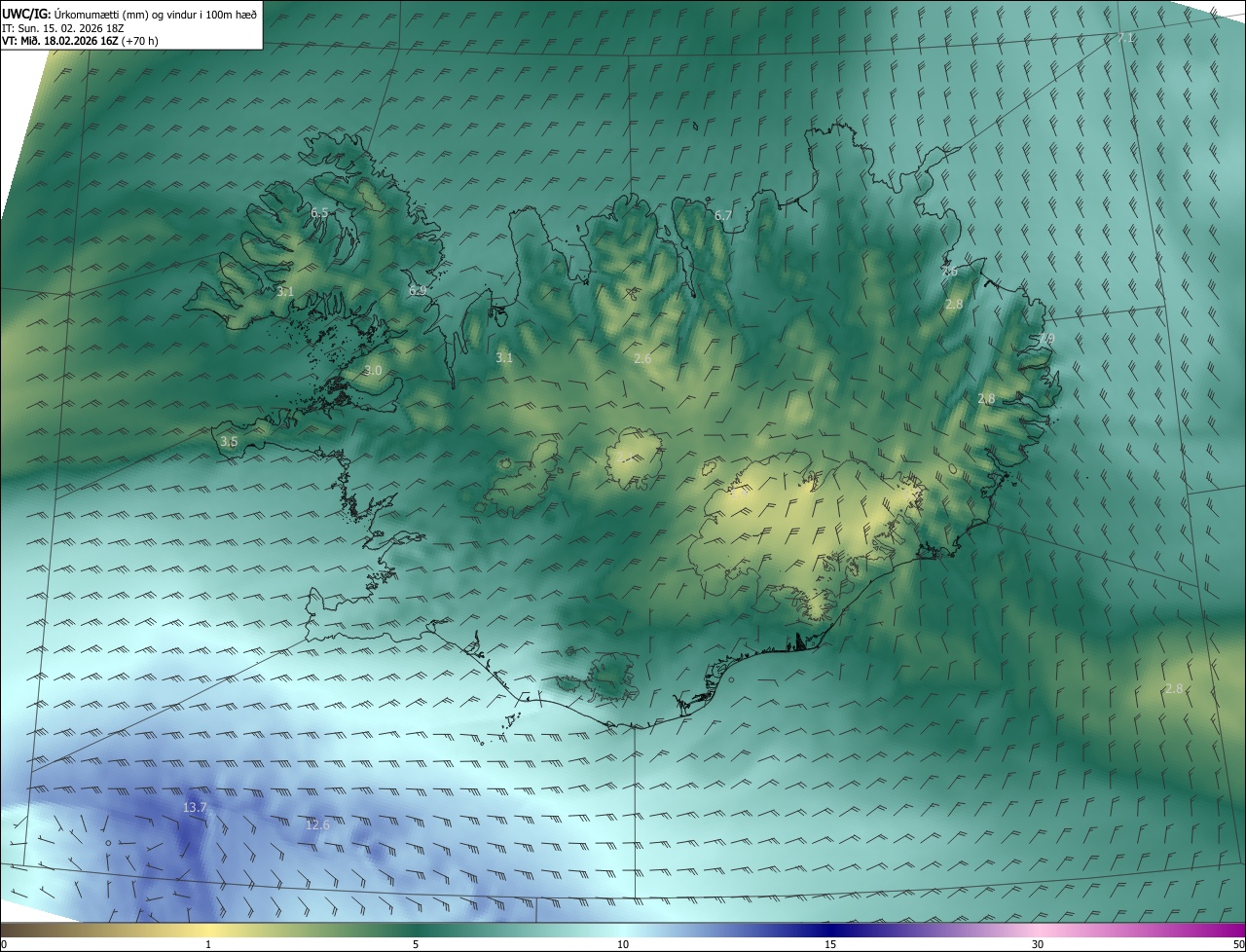Click the 6.9 value label on the map
Image resolution: width=1246 pixels, height=952 pixels.
[x=418, y=291]
